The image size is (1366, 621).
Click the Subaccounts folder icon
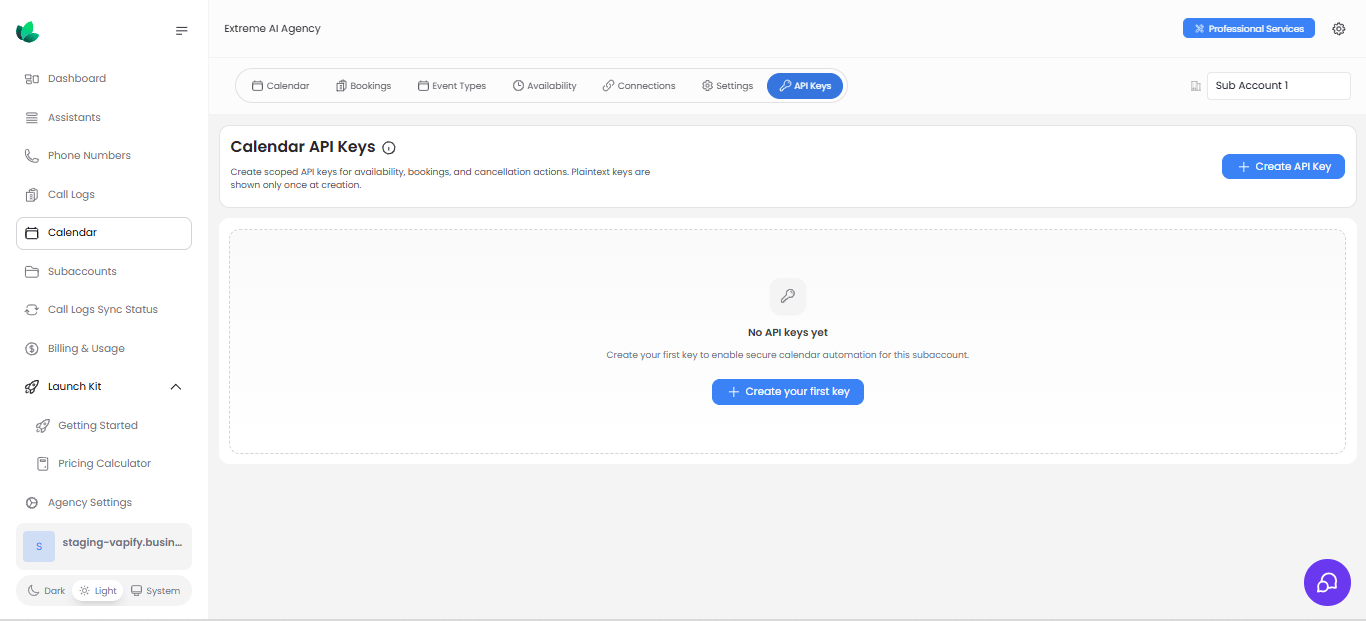(32, 272)
